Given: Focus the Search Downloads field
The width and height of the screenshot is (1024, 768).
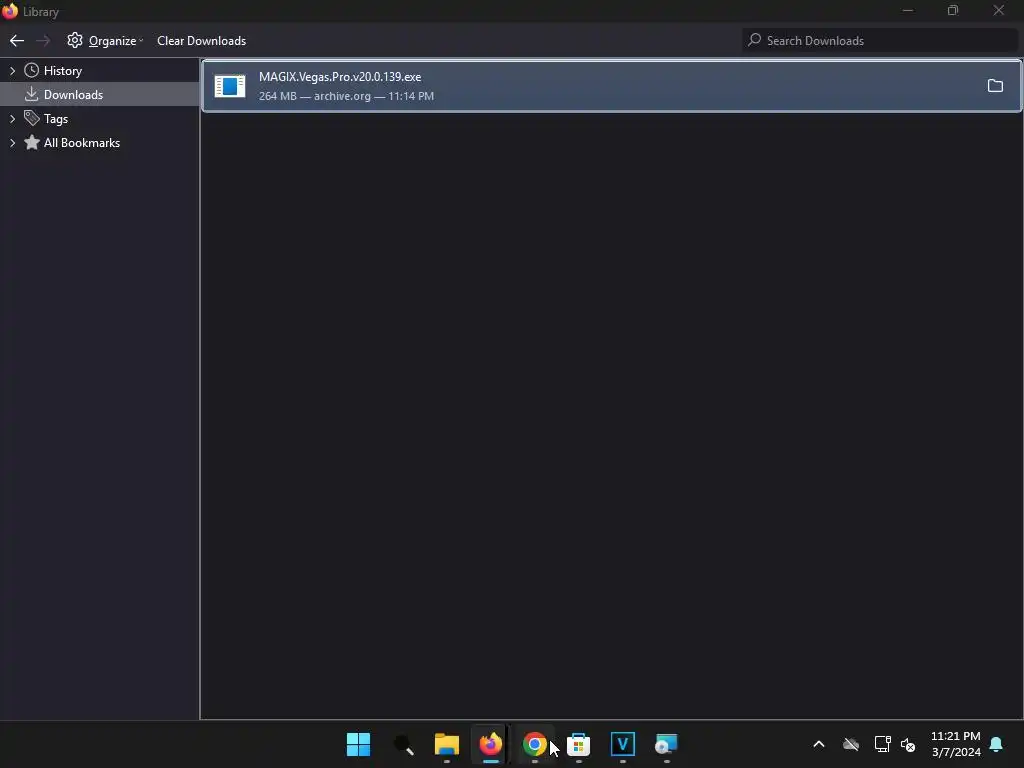Looking at the screenshot, I should point(880,40).
